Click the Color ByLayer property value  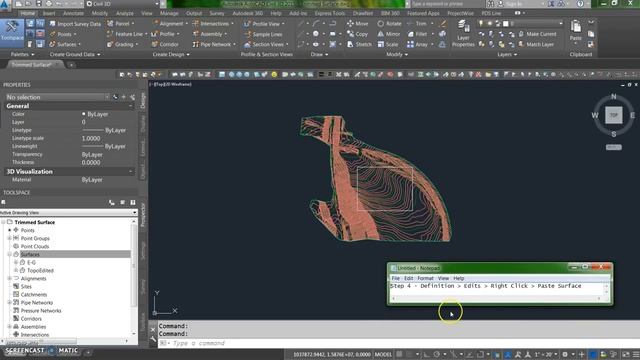tap(98, 114)
